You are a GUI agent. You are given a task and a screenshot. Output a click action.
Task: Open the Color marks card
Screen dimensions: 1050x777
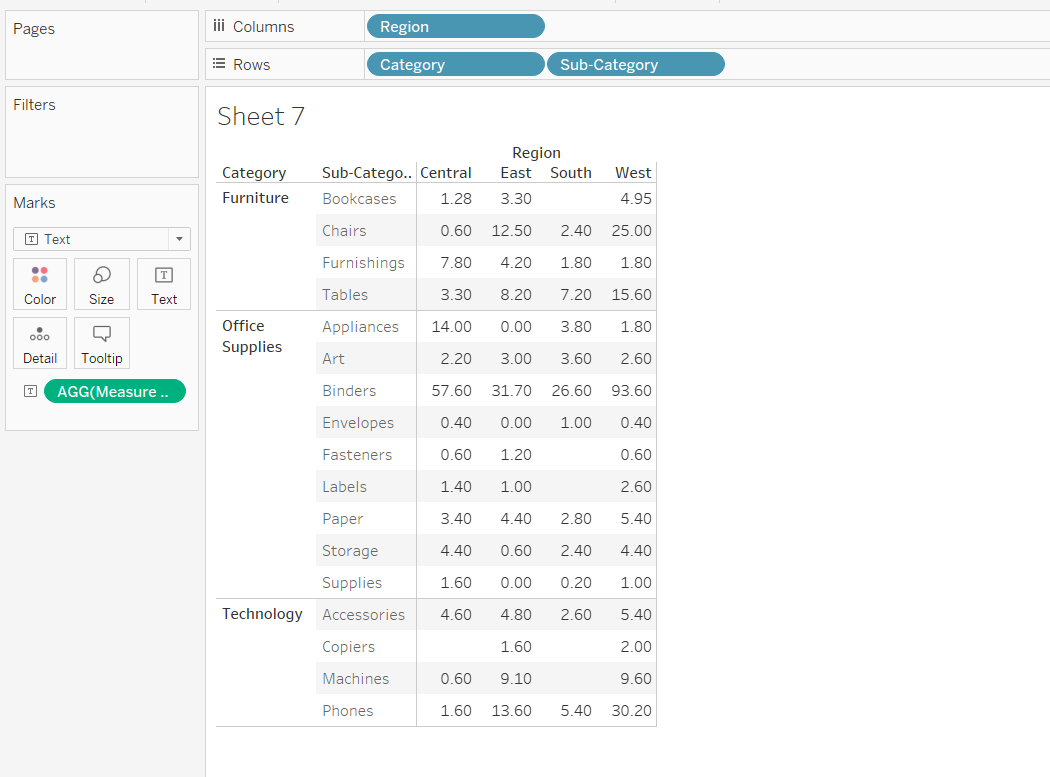coord(40,284)
